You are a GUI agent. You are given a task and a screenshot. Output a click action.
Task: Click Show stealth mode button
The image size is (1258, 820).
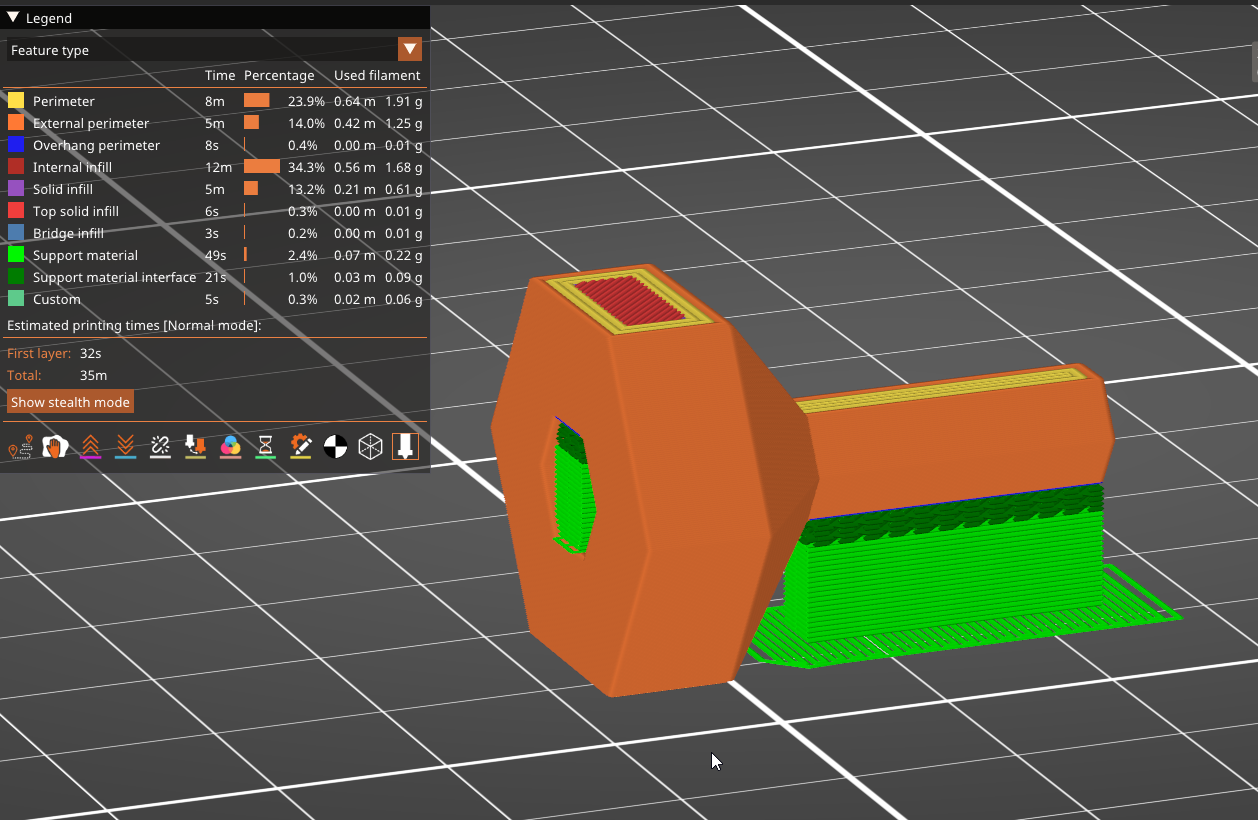(70, 402)
